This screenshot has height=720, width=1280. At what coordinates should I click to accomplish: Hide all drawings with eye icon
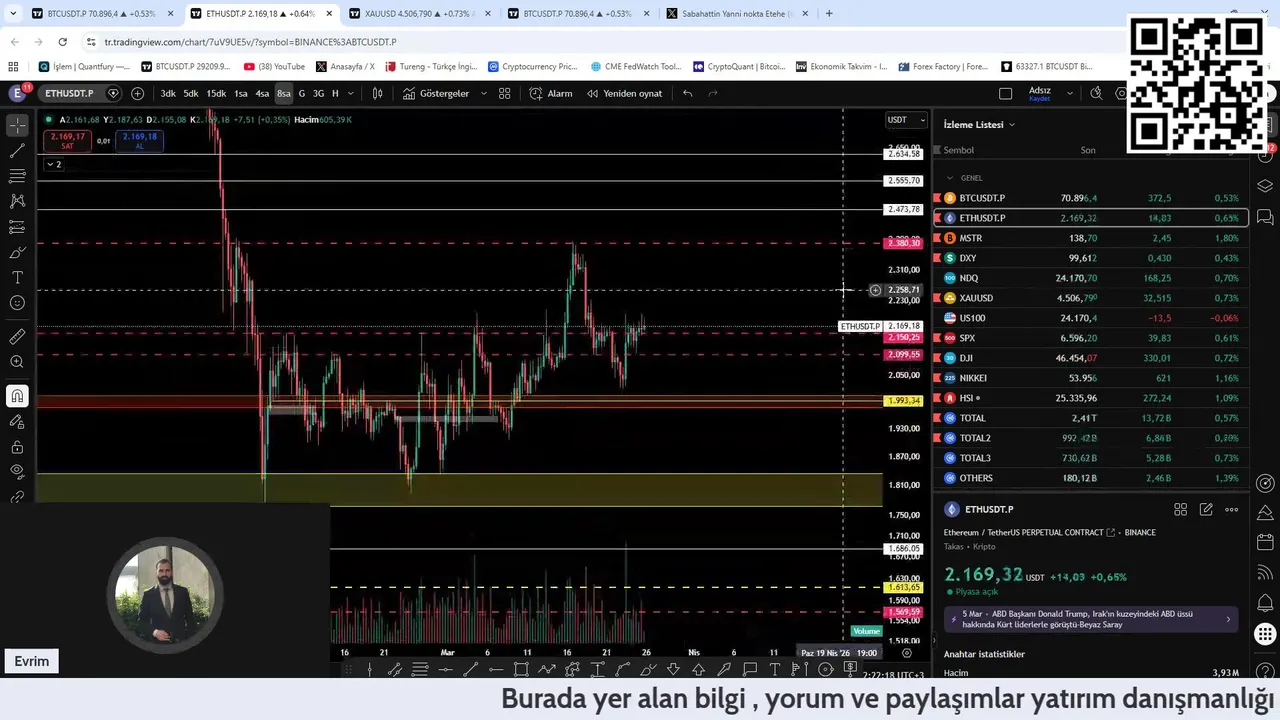click(17, 471)
